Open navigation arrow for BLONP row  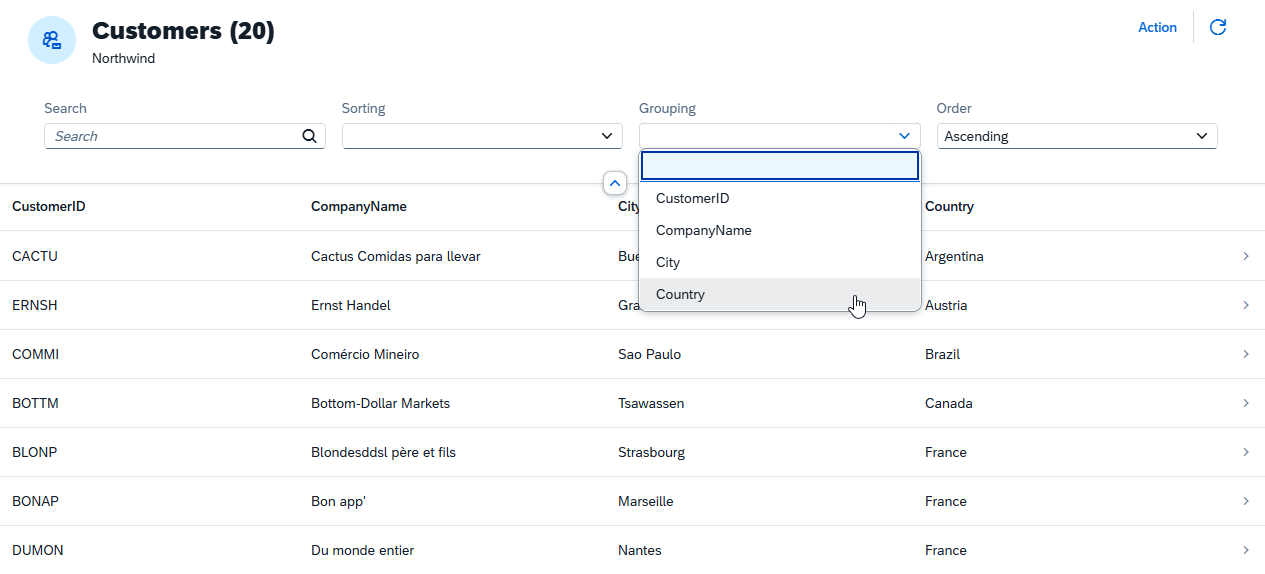(1246, 452)
